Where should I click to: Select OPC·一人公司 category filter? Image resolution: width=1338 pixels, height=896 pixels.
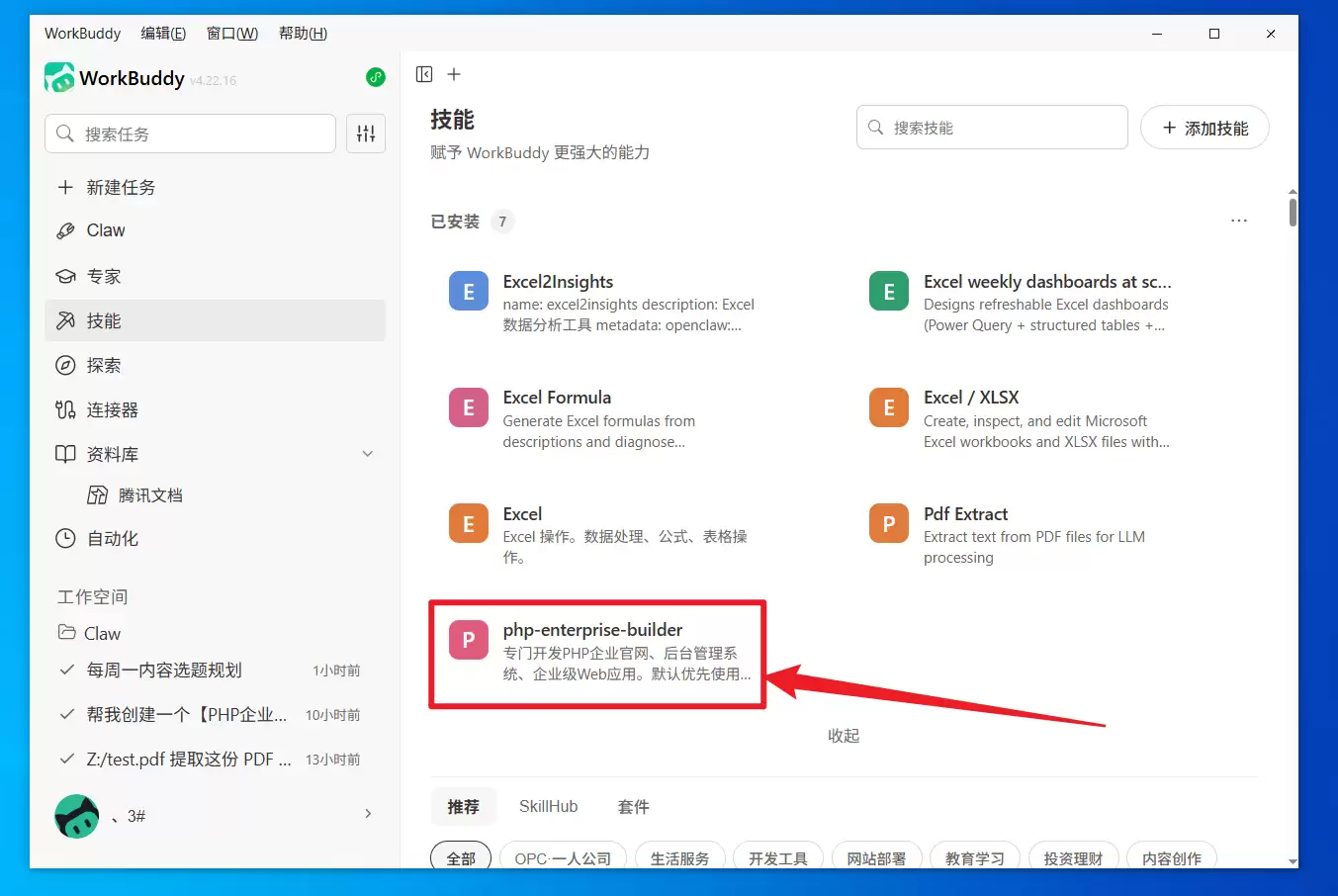point(563,857)
